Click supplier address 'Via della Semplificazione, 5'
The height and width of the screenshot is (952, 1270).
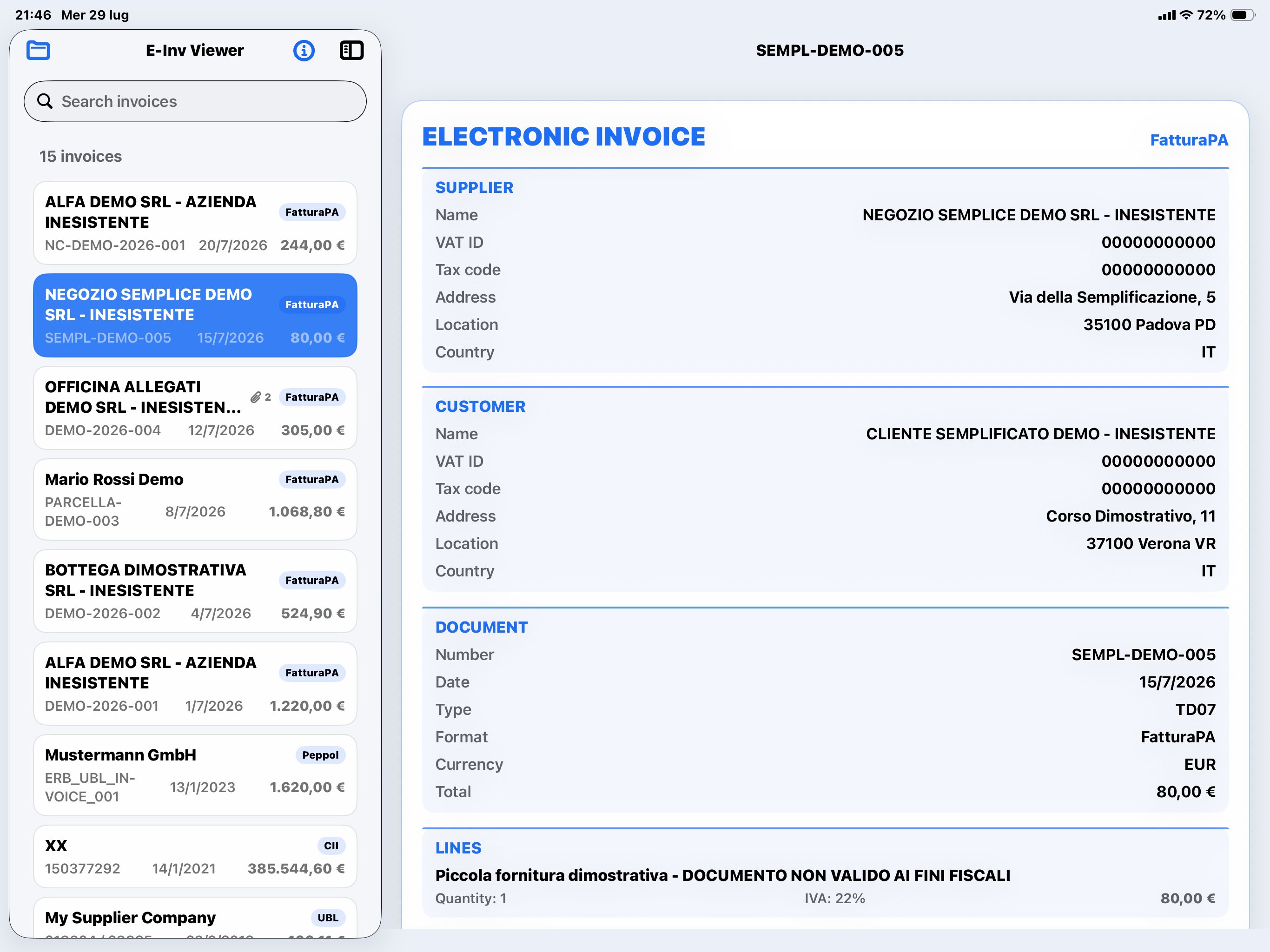click(1112, 297)
